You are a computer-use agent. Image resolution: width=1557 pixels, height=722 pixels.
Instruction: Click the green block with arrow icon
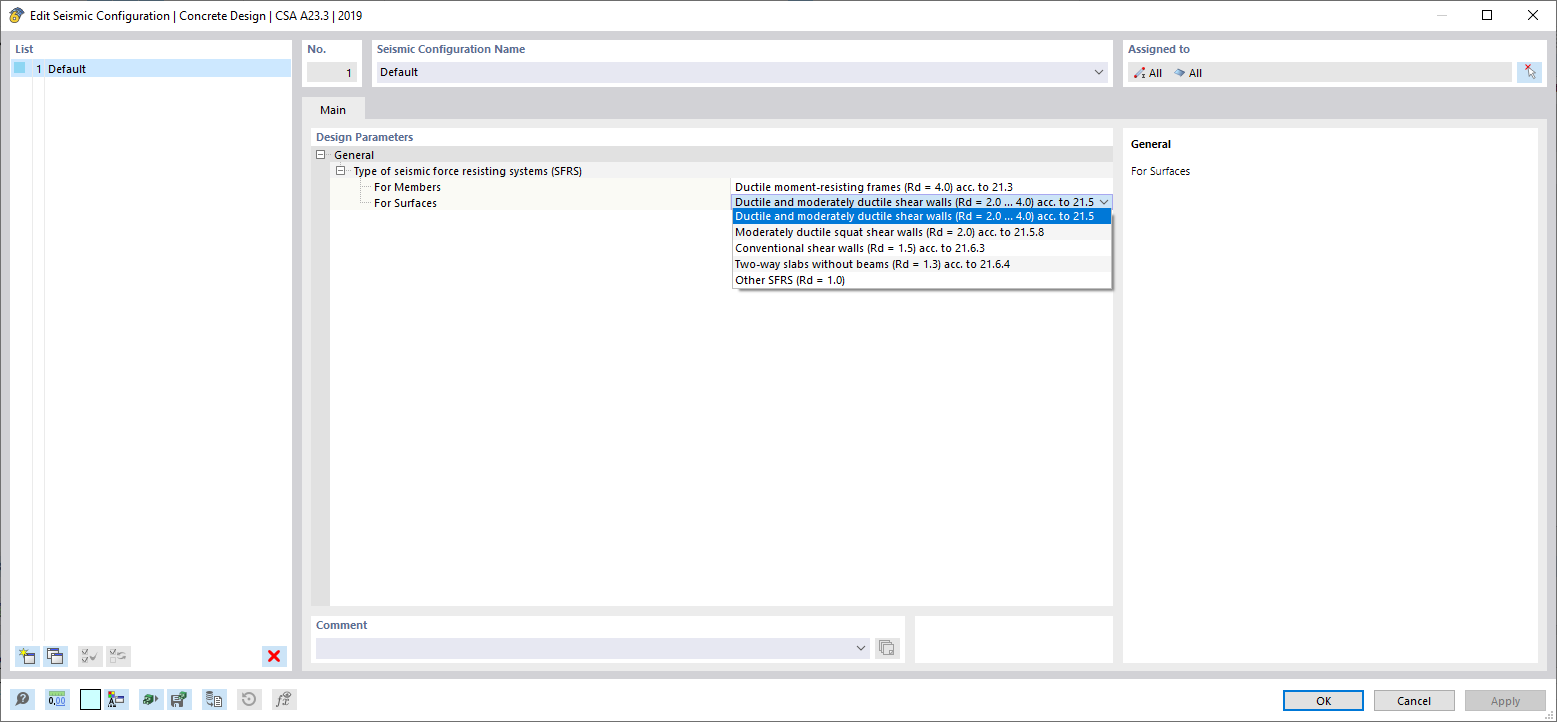coord(151,700)
